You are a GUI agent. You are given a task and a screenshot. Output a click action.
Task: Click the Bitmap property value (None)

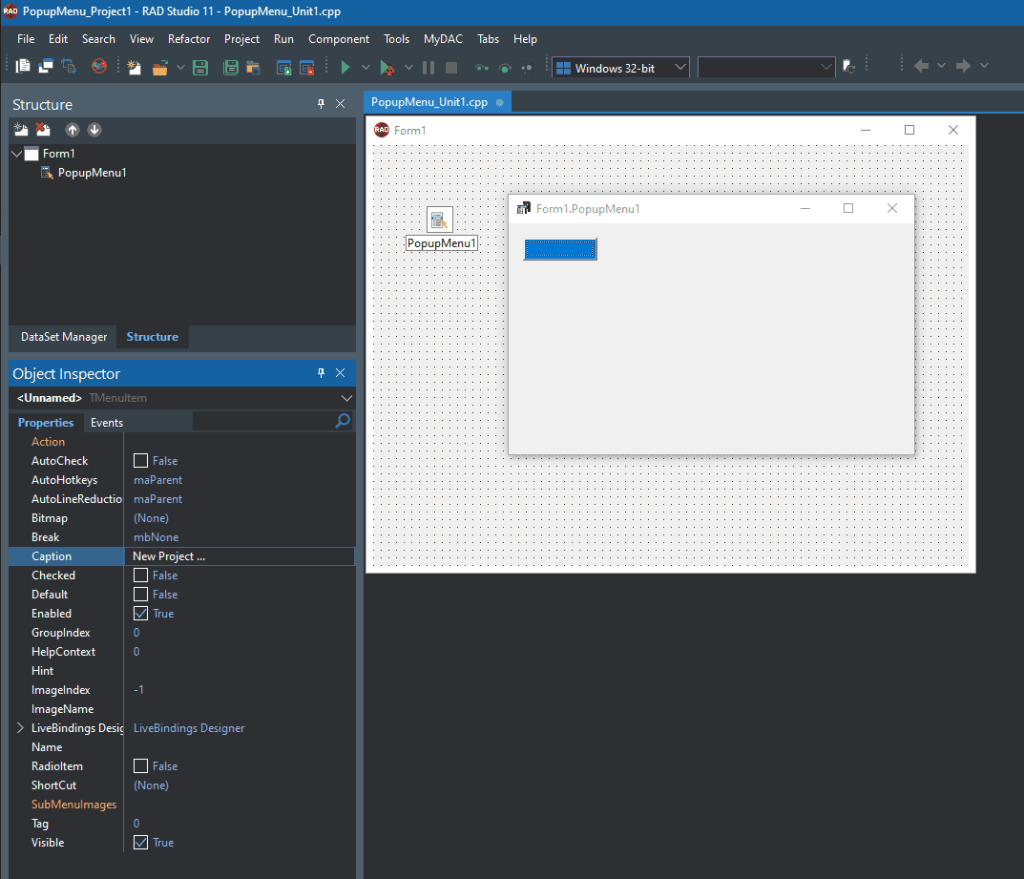[151, 519]
